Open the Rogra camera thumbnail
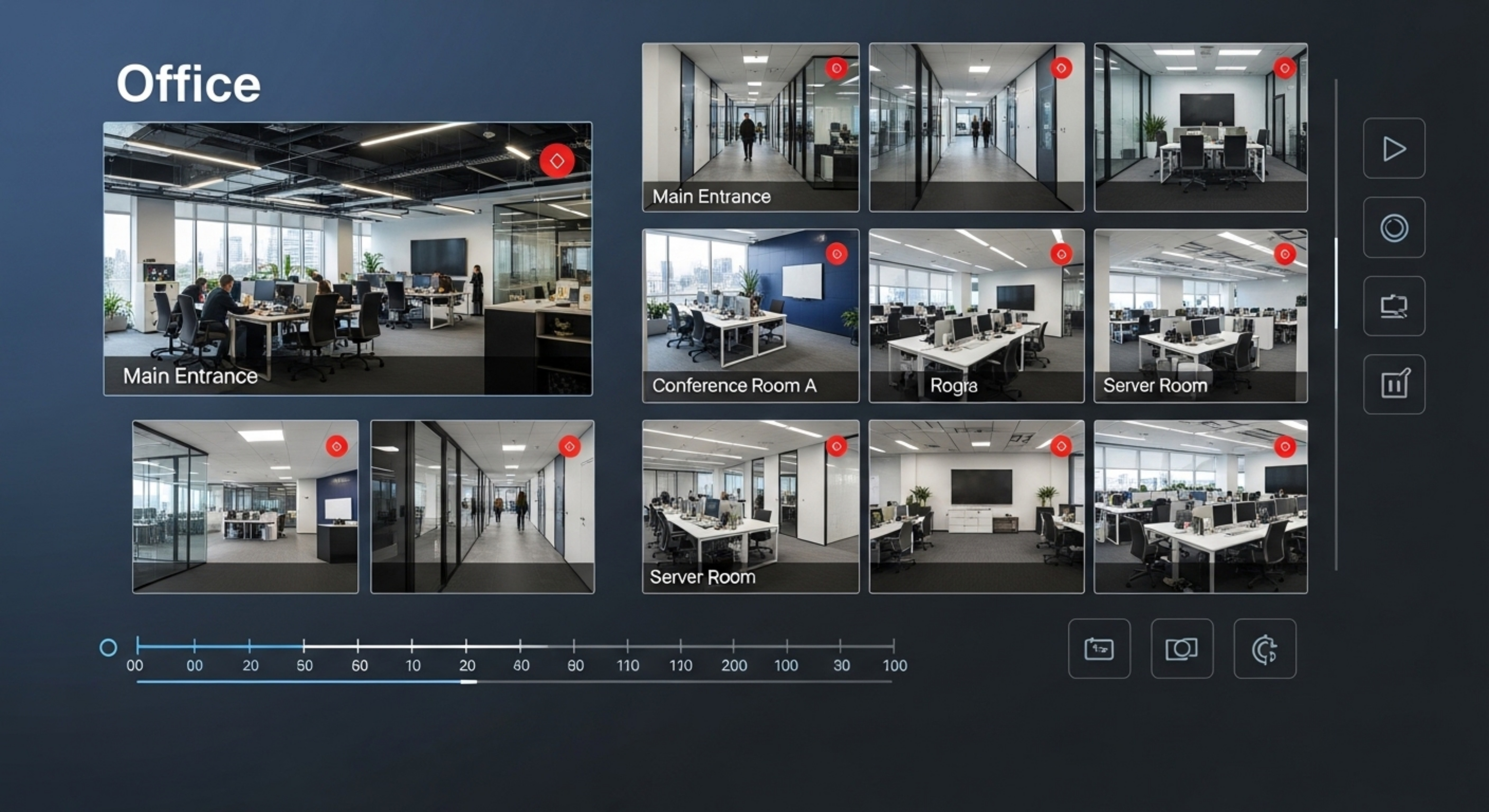1489x812 pixels. pyautogui.click(x=976, y=315)
